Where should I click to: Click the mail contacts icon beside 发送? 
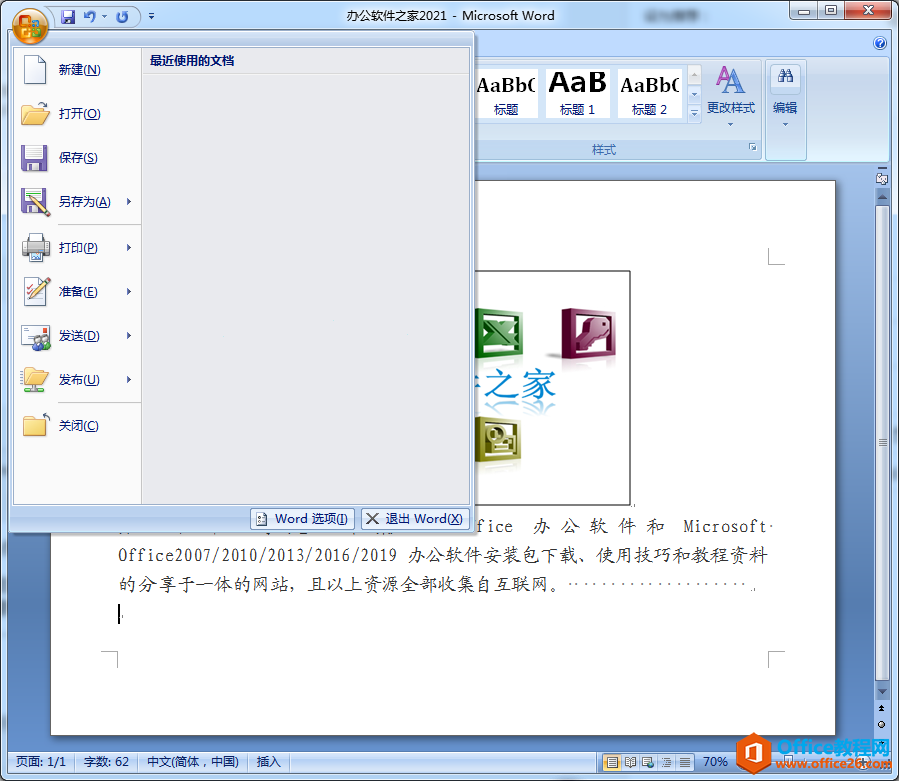coord(36,337)
